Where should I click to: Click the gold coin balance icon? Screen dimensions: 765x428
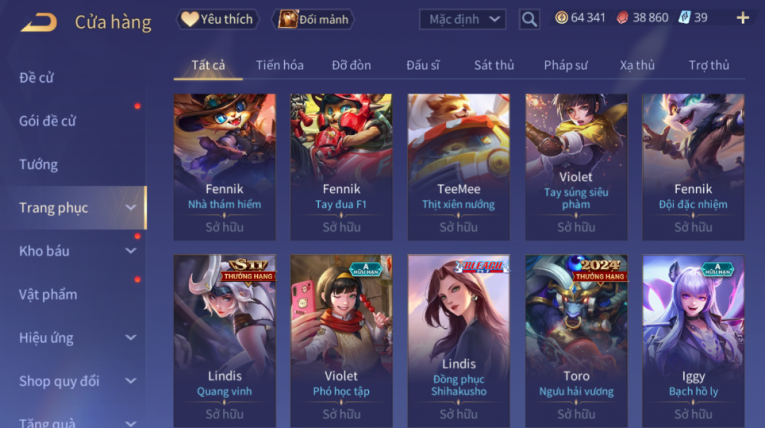[562, 18]
